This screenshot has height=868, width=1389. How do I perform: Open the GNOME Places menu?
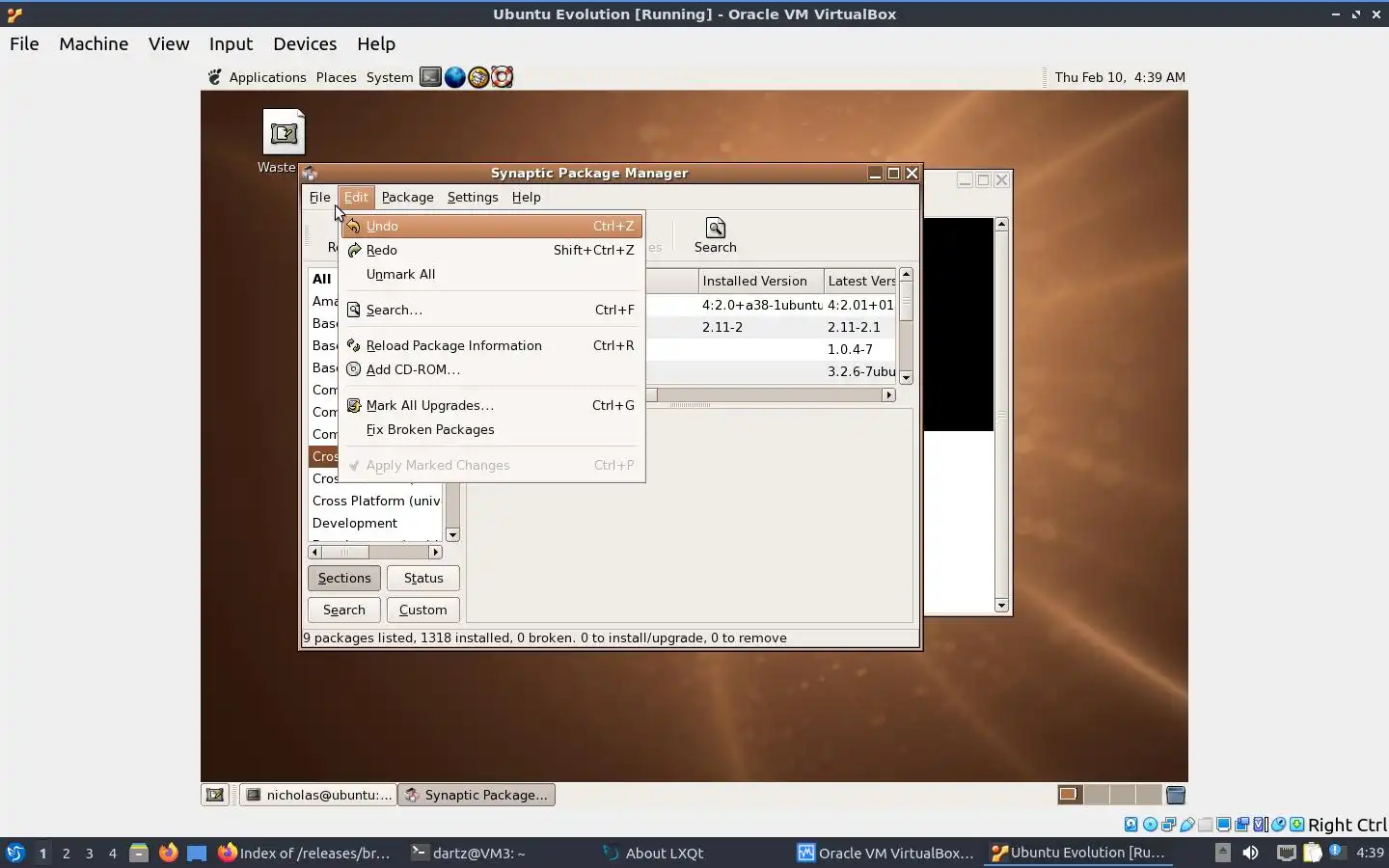336,77
